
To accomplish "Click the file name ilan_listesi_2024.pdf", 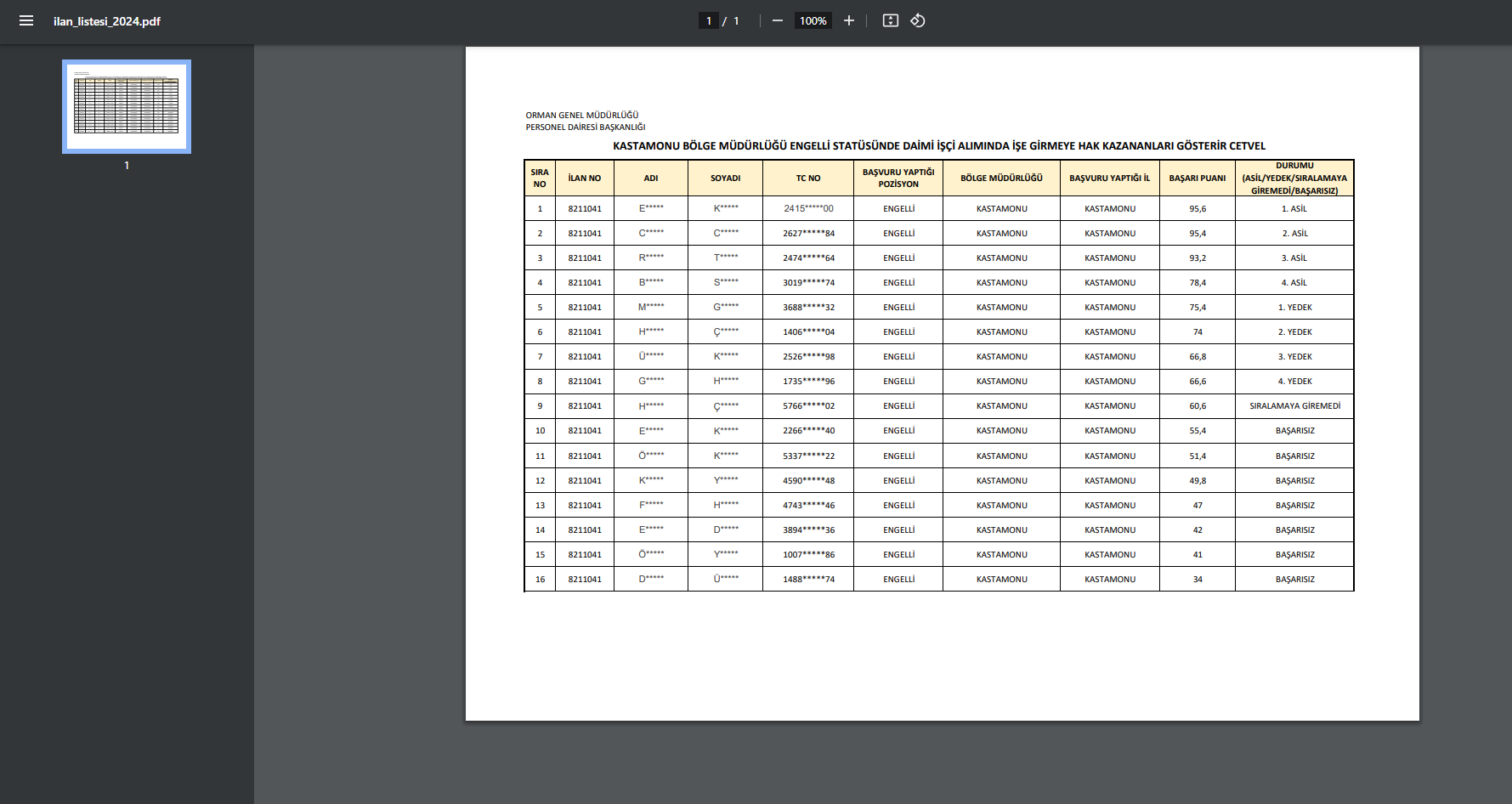I will point(107,21).
